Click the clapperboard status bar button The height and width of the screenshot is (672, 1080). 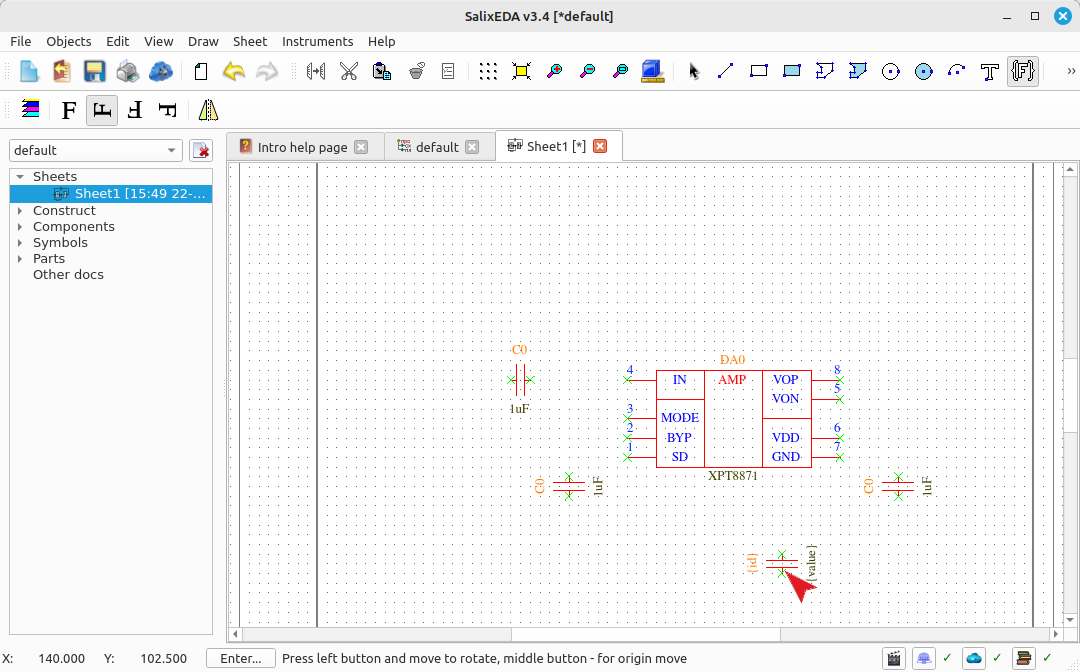pyautogui.click(x=894, y=659)
